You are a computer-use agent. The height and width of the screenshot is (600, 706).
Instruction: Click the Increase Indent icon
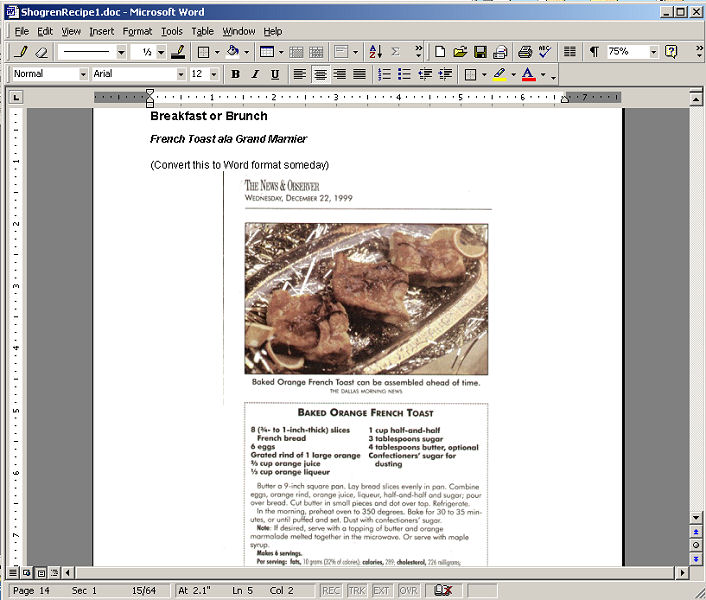click(445, 74)
